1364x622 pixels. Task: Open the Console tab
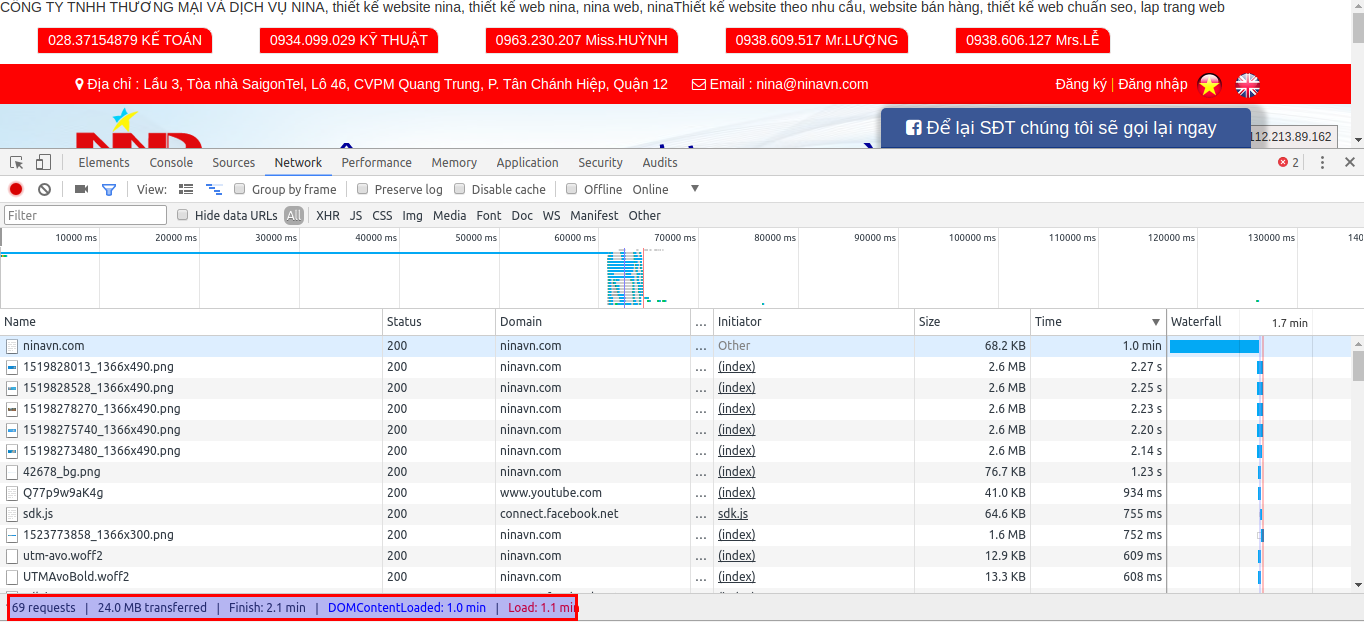coord(171,162)
